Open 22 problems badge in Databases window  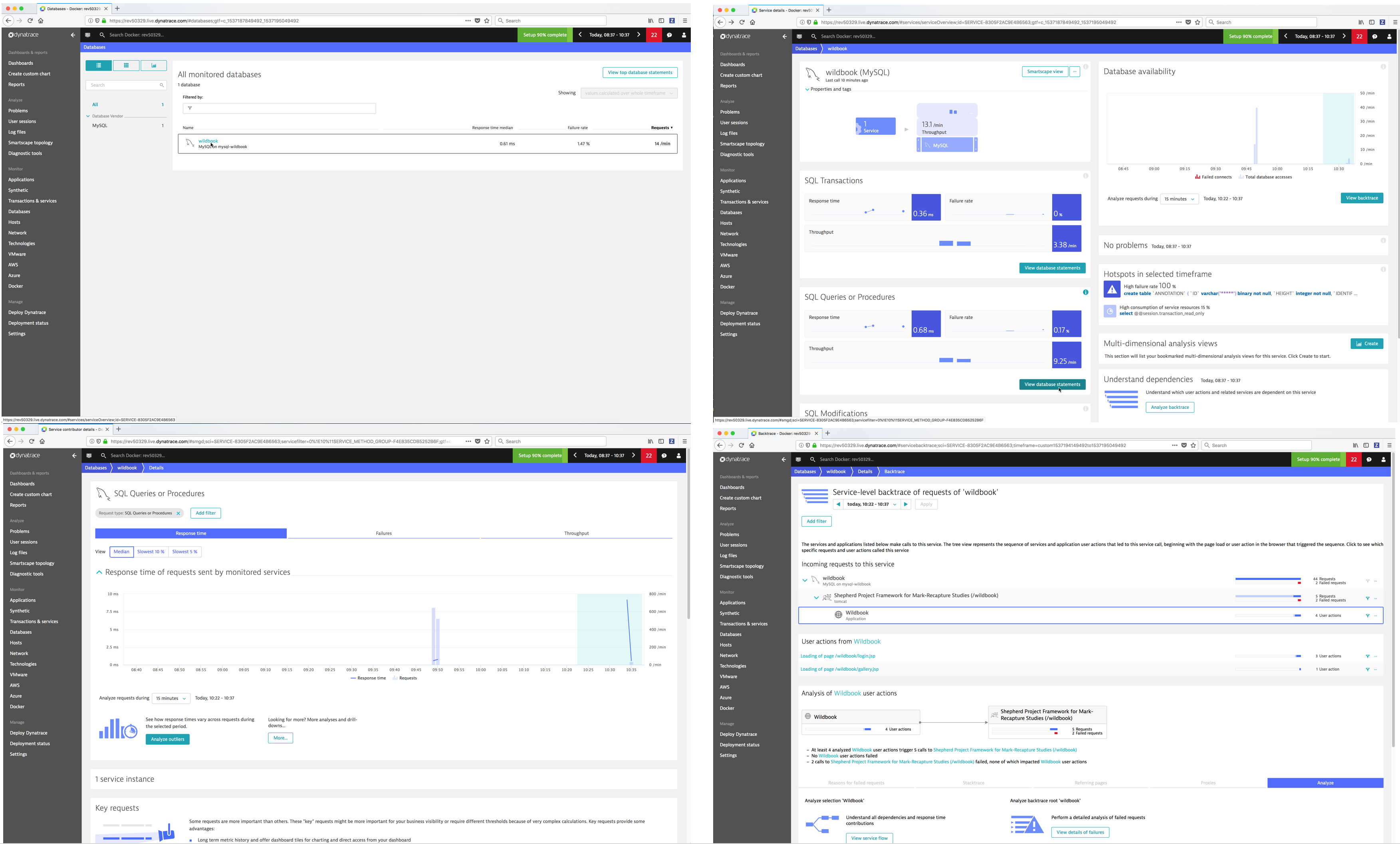654,35
